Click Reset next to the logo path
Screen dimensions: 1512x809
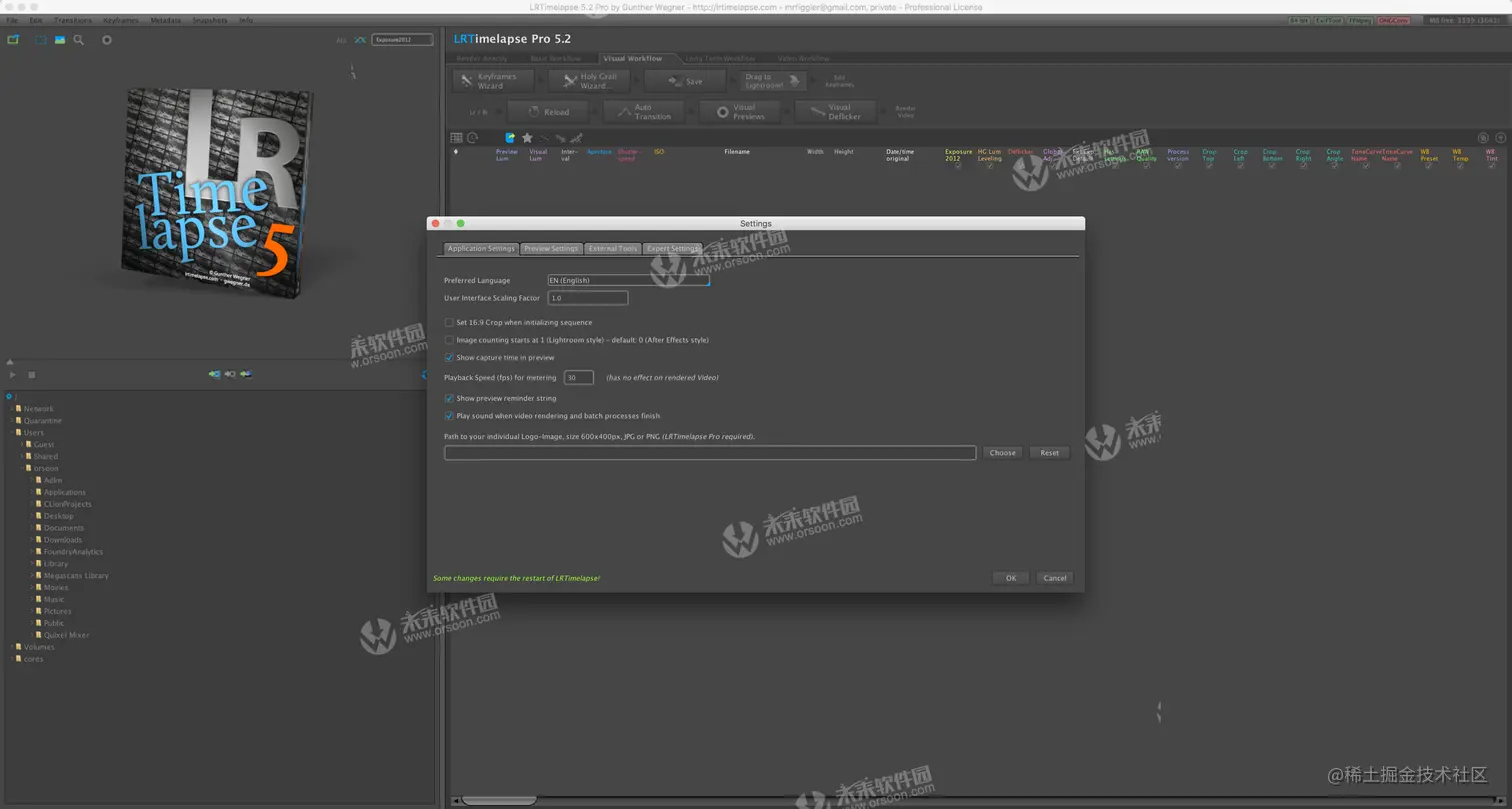[1049, 453]
